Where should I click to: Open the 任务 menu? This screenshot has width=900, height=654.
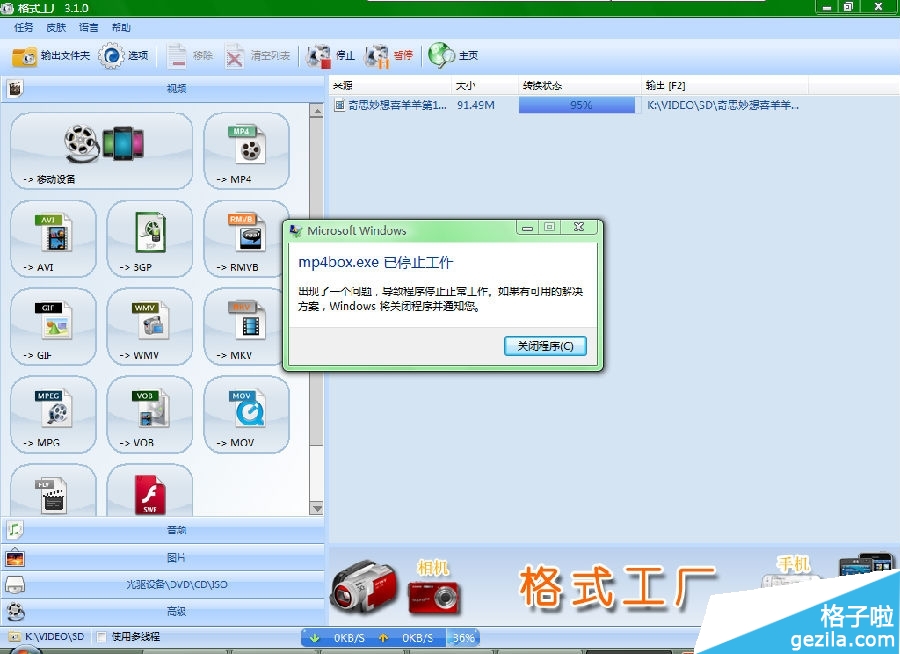point(24,27)
